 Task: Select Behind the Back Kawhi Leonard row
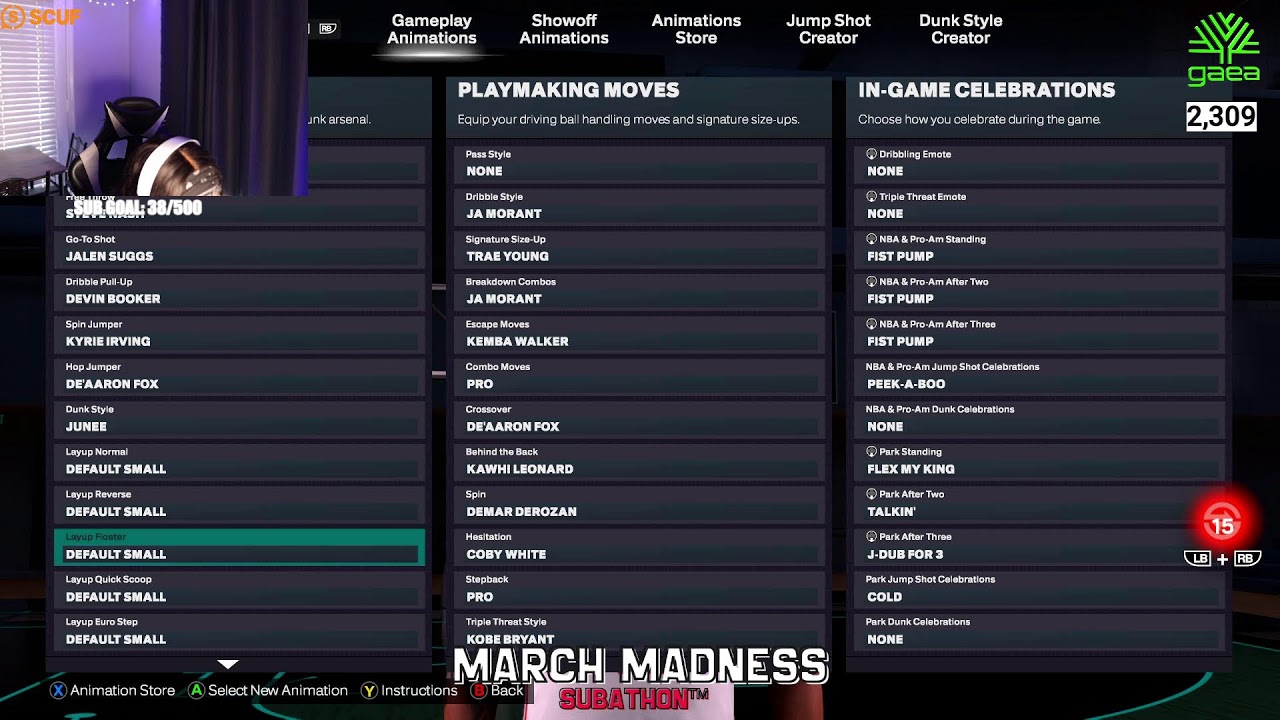640,462
